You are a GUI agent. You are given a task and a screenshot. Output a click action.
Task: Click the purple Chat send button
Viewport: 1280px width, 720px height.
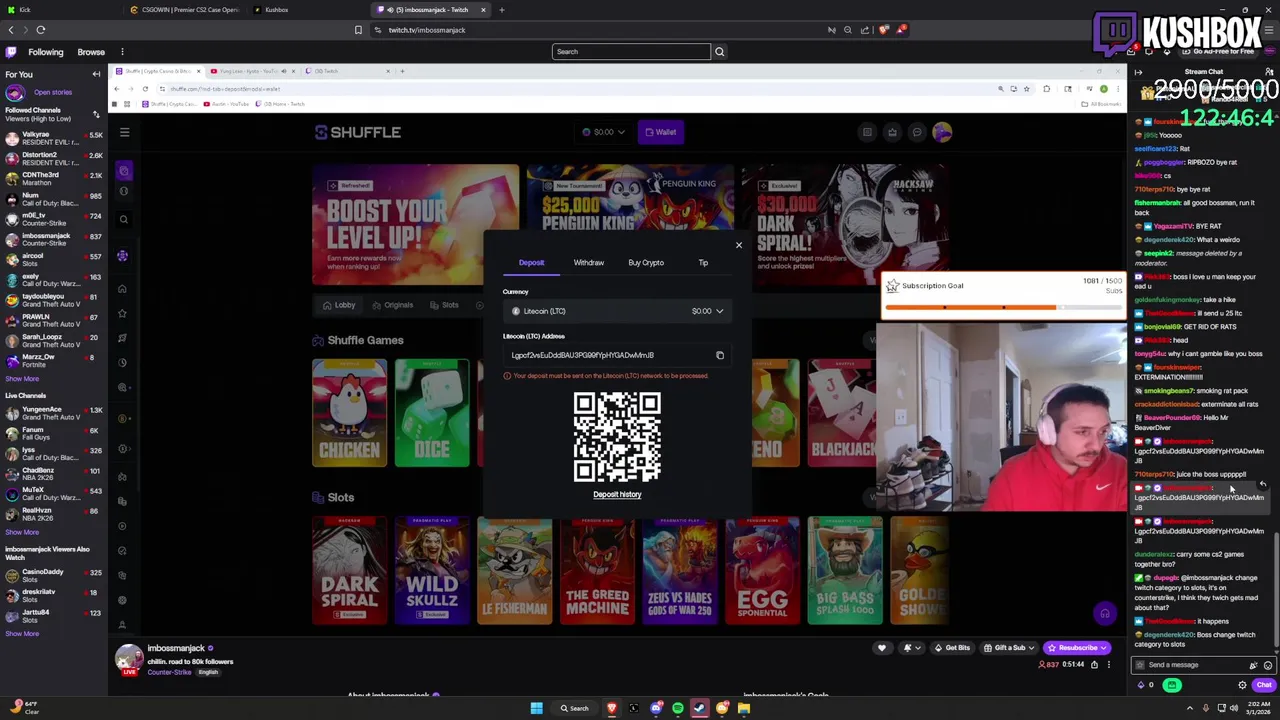click(1264, 685)
